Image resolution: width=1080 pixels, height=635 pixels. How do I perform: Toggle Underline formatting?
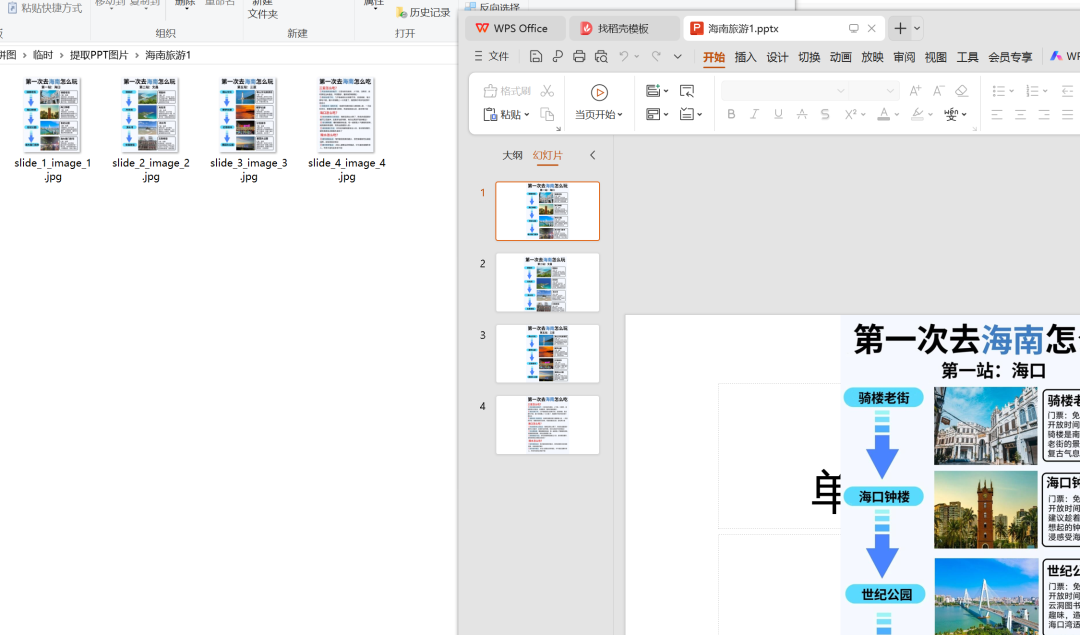[x=778, y=114]
